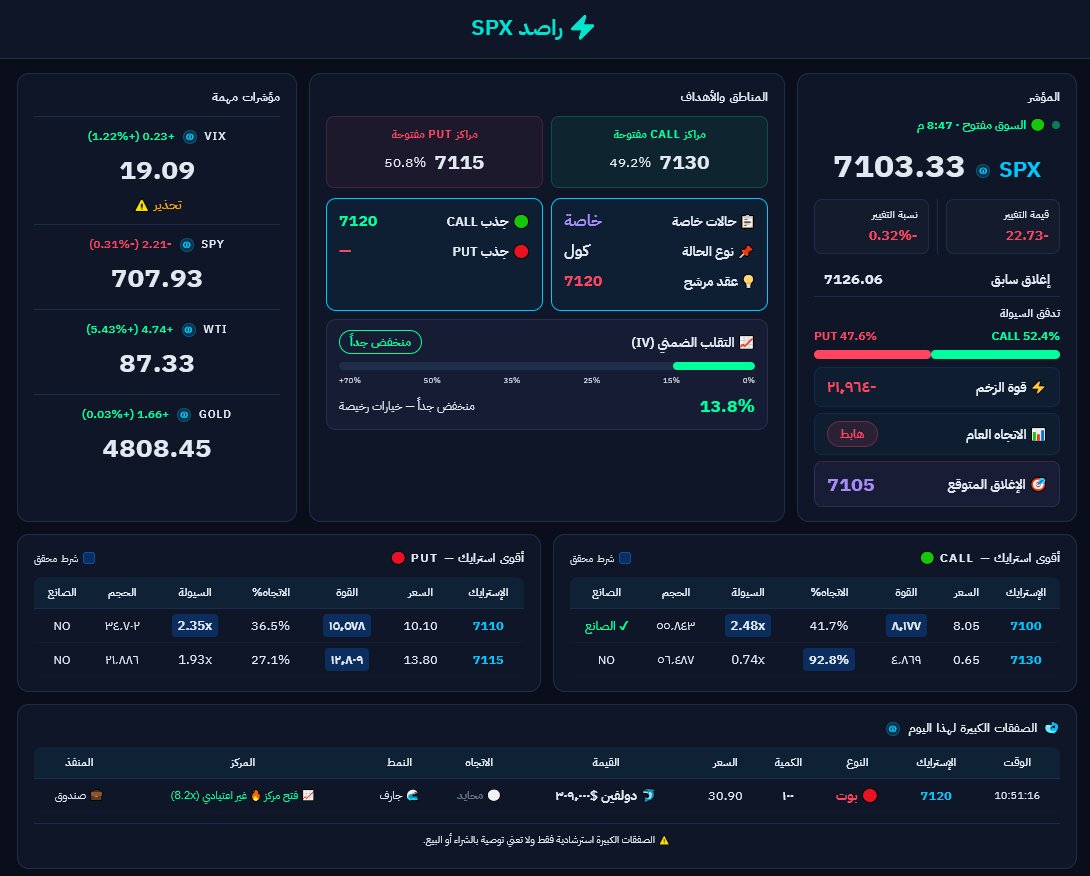Click the info icon beside SPY
Screen dimensions: 1090x876
(187, 245)
